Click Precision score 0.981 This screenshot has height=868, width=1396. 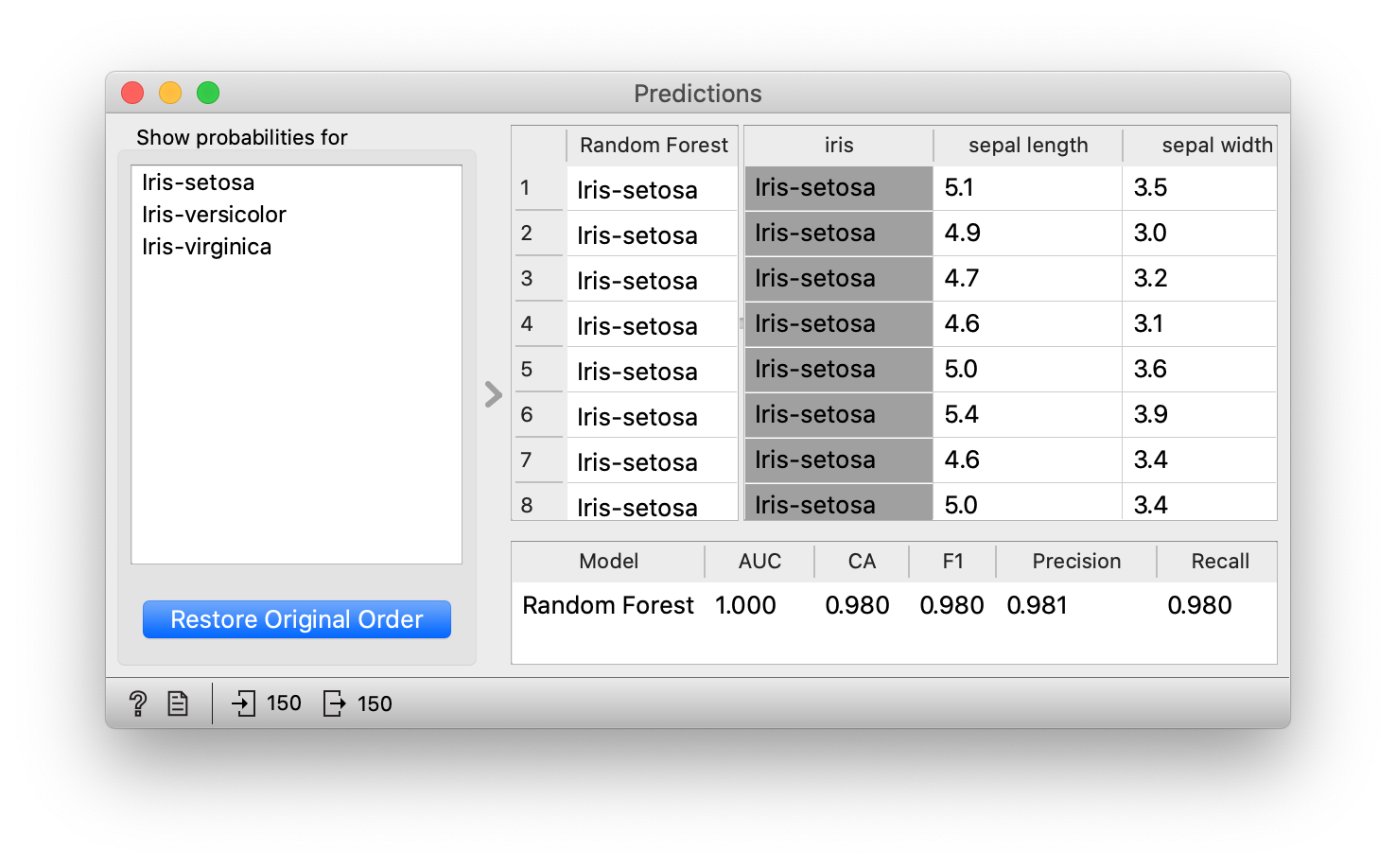(1037, 605)
